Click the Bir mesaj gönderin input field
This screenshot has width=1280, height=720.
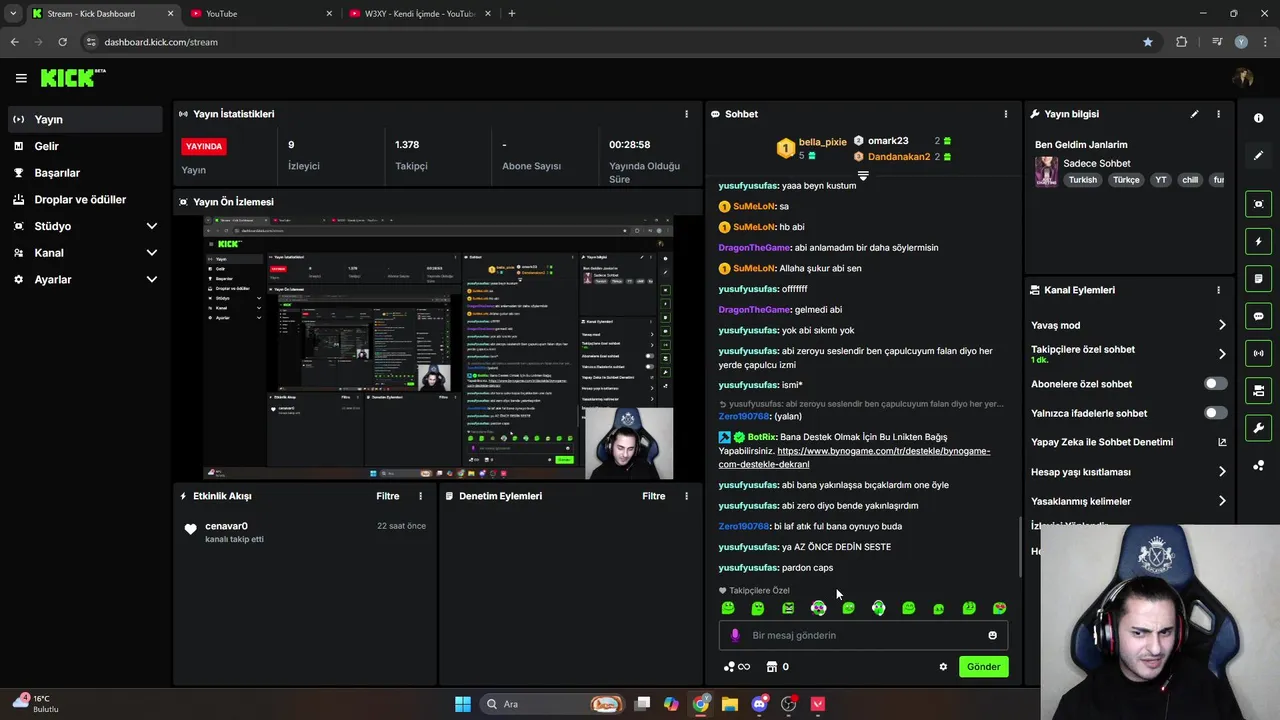pyautogui.click(x=863, y=635)
